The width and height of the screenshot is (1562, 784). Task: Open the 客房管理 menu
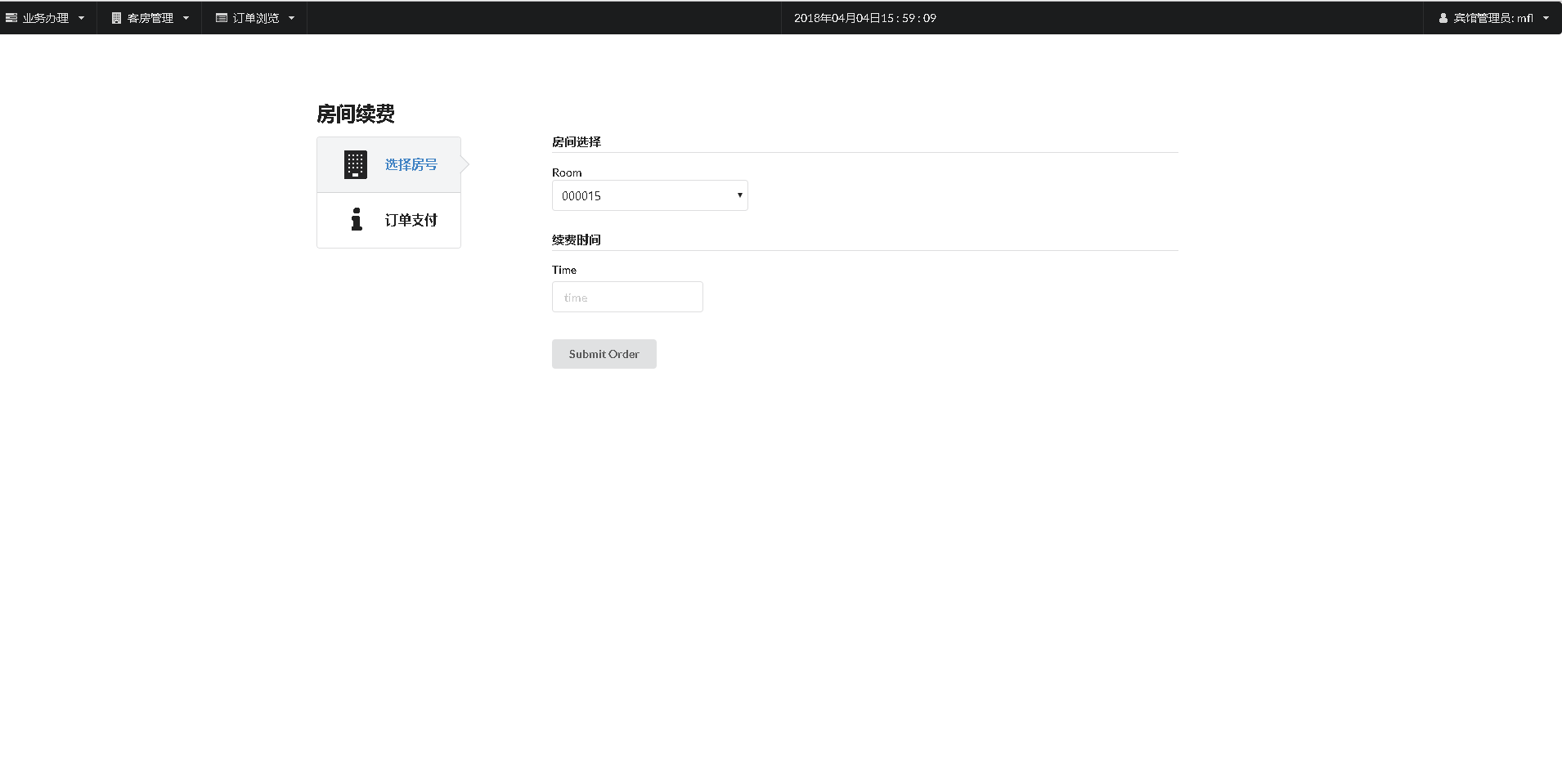coord(150,18)
